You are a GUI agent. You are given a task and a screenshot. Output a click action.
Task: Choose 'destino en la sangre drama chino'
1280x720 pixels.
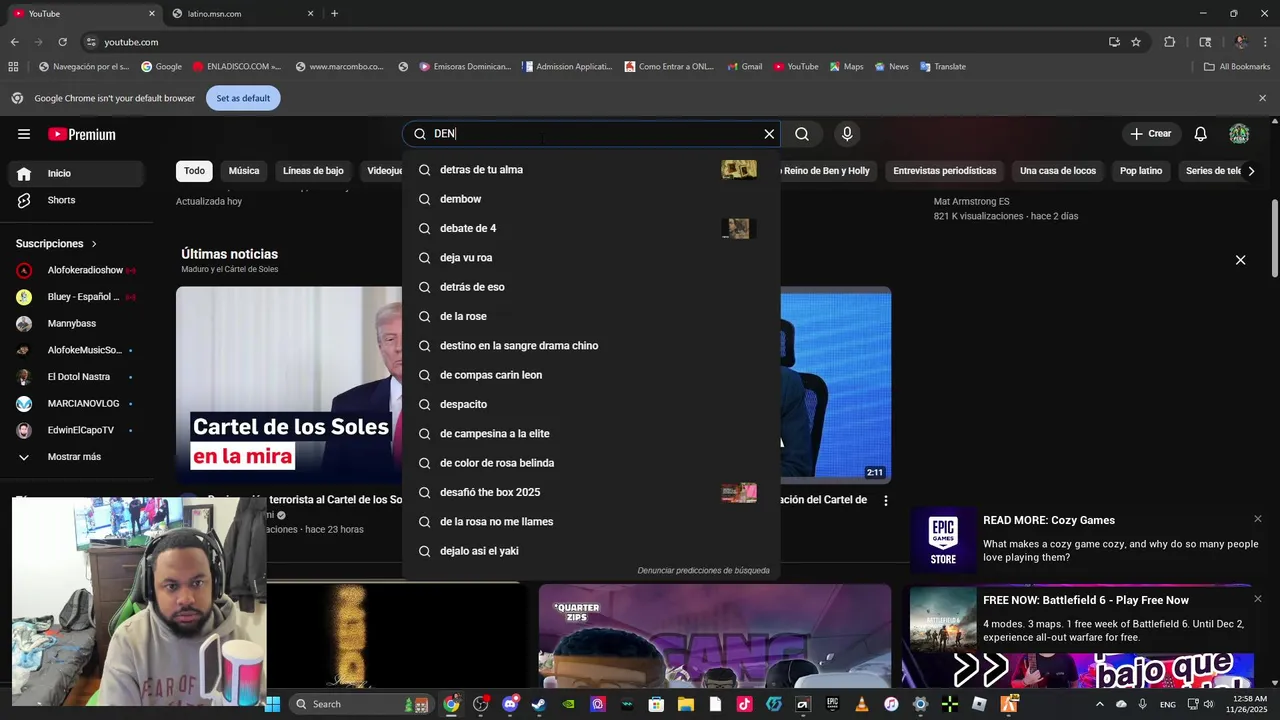tap(591, 346)
